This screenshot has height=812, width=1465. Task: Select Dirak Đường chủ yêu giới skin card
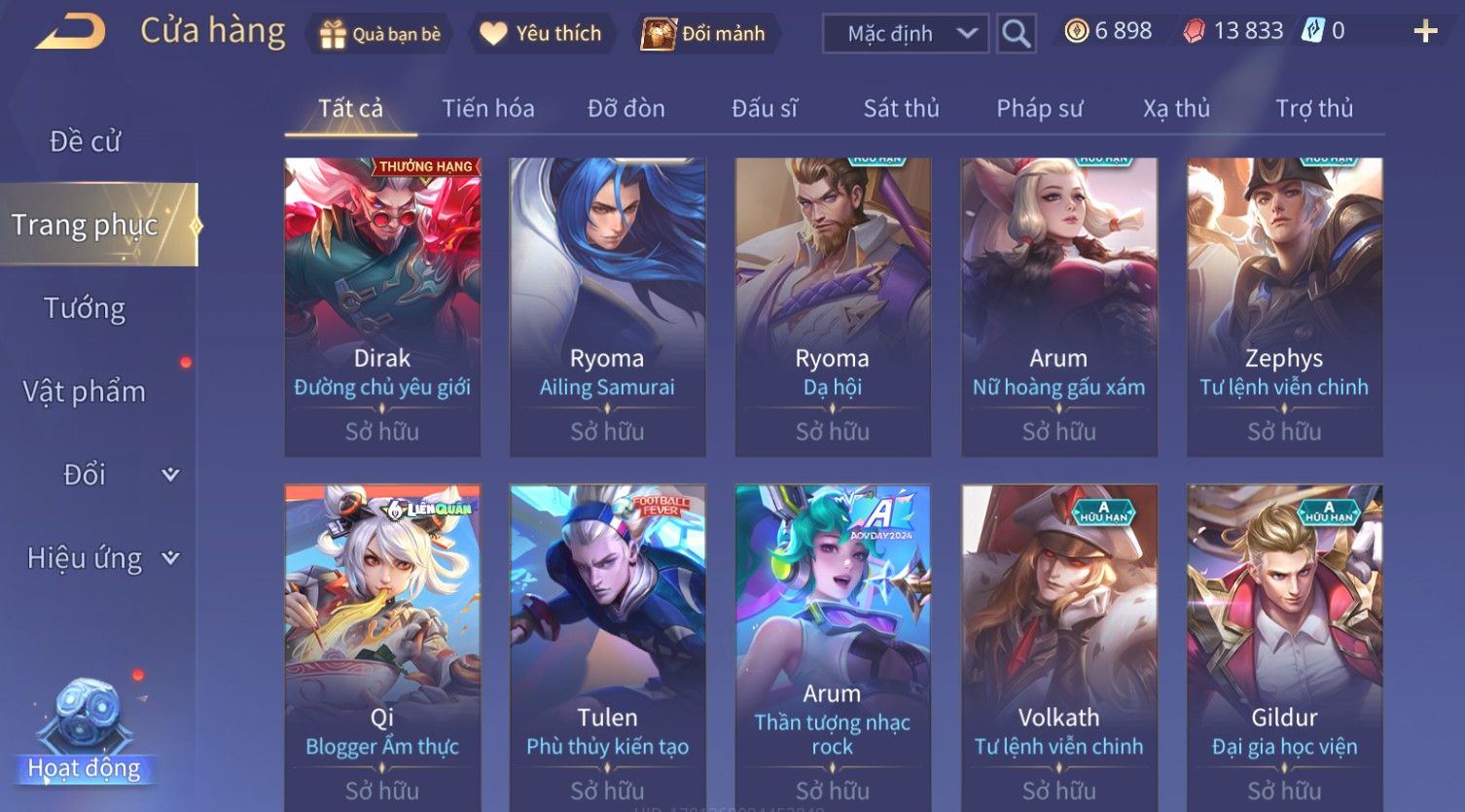(x=382, y=307)
